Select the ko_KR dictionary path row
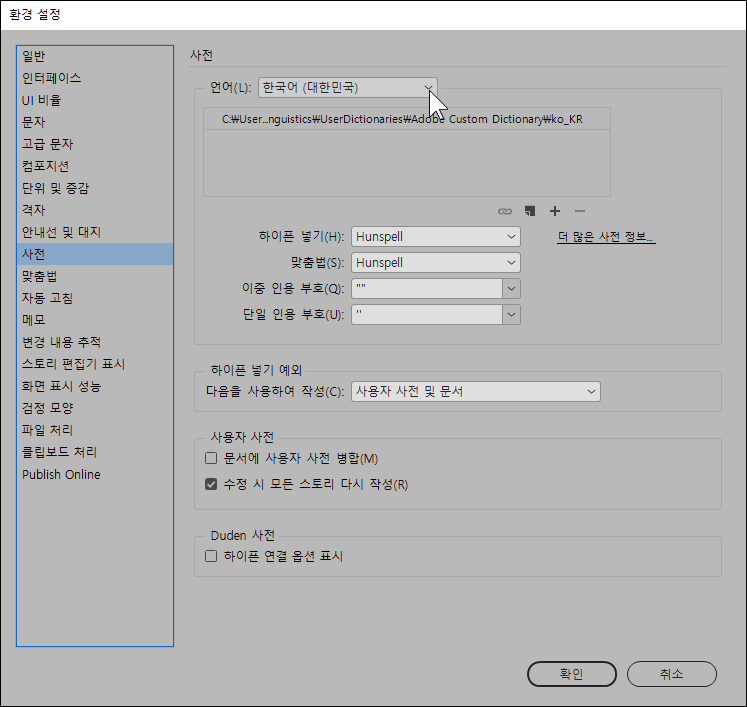Viewport: 747px width, 707px height. (407, 119)
